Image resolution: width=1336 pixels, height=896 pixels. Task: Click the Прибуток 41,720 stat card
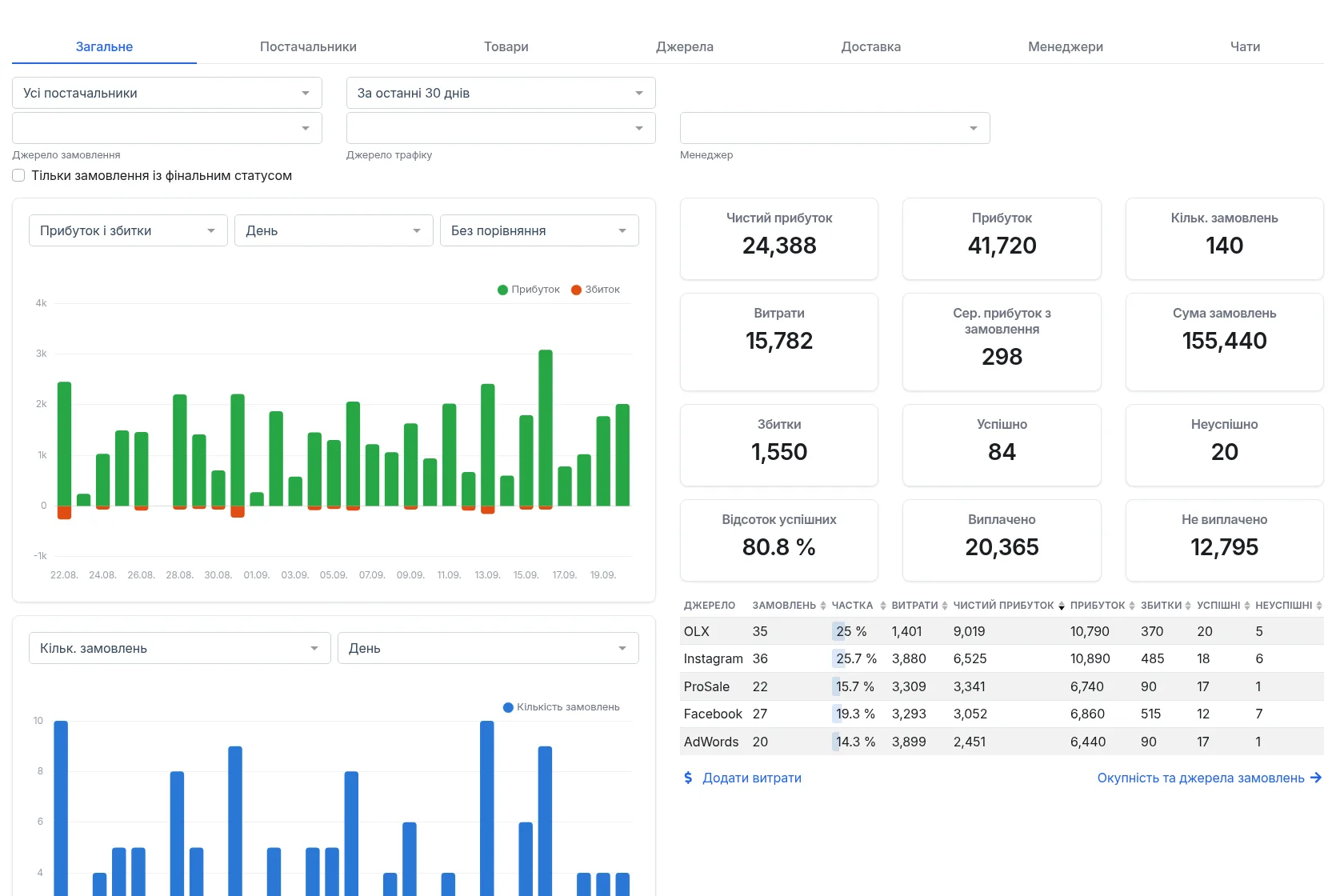1002,238
